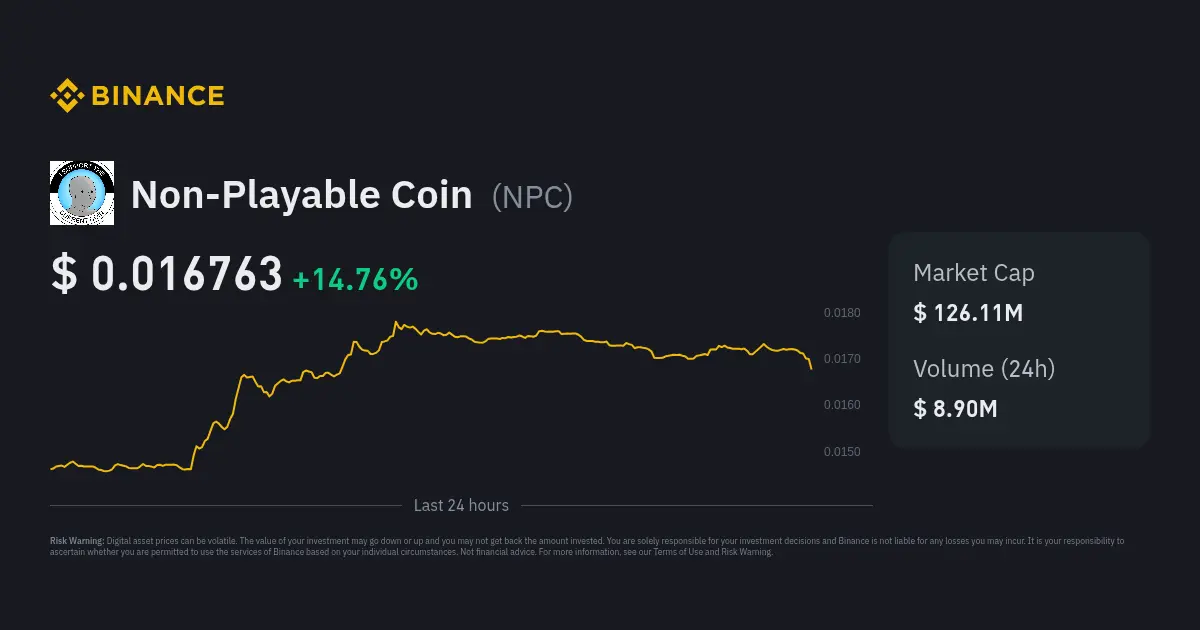This screenshot has height=630, width=1200.
Task: Click the $ 126.11M market cap value
Action: (968, 313)
